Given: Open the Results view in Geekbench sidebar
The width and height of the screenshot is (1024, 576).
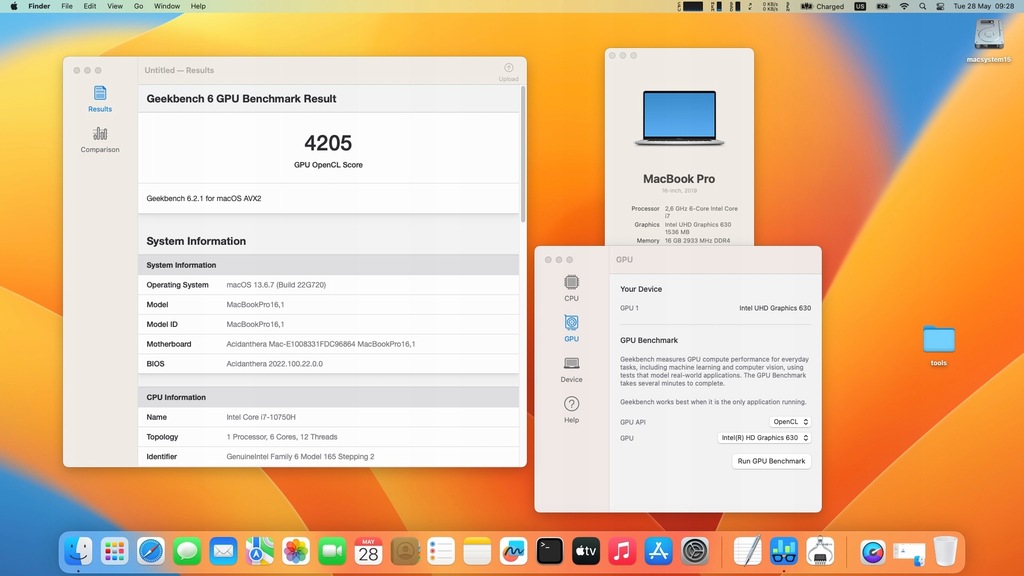Looking at the screenshot, I should pos(100,98).
